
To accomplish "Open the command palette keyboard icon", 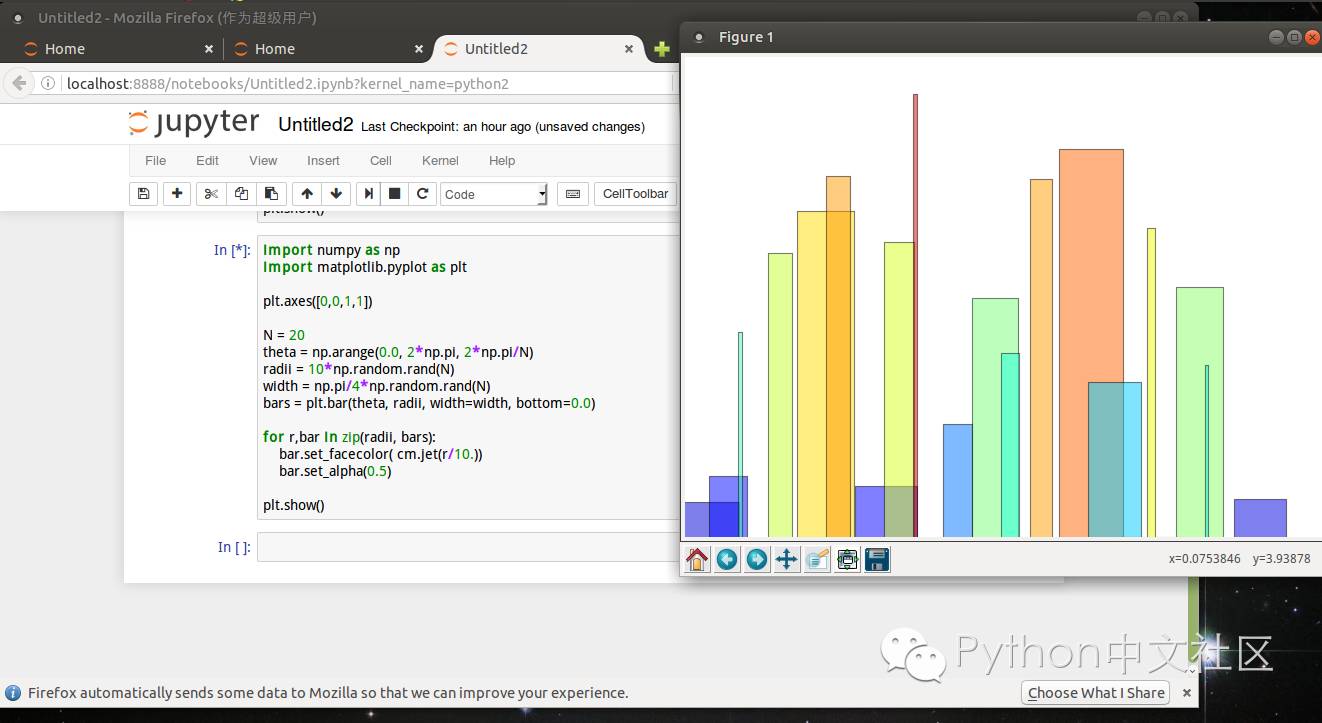I will [573, 194].
